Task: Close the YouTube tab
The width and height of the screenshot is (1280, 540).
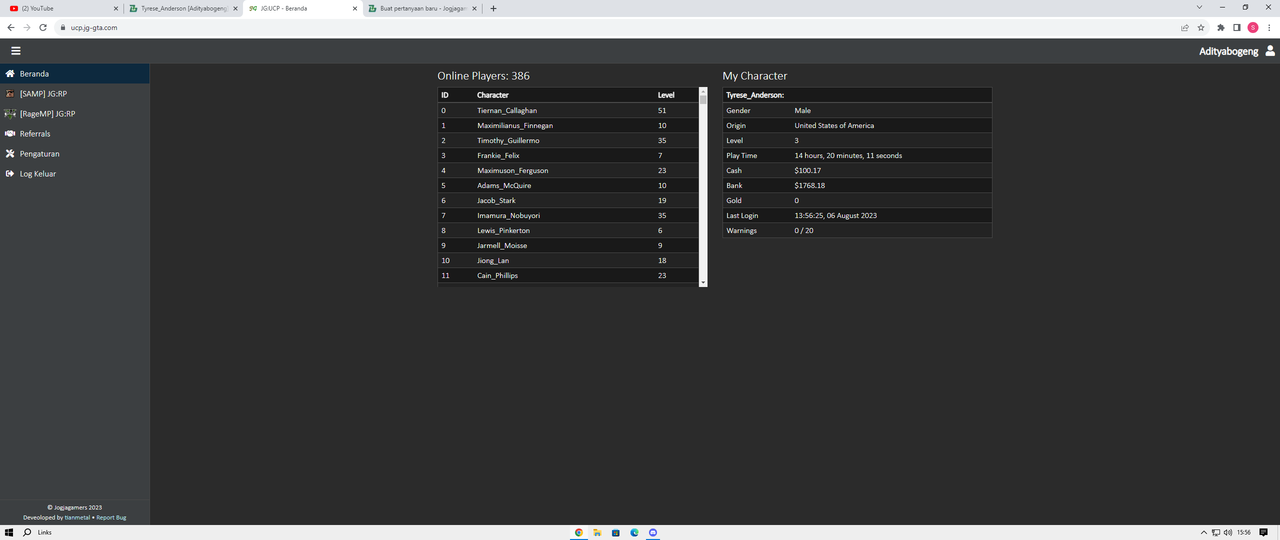Action: [x=115, y=8]
